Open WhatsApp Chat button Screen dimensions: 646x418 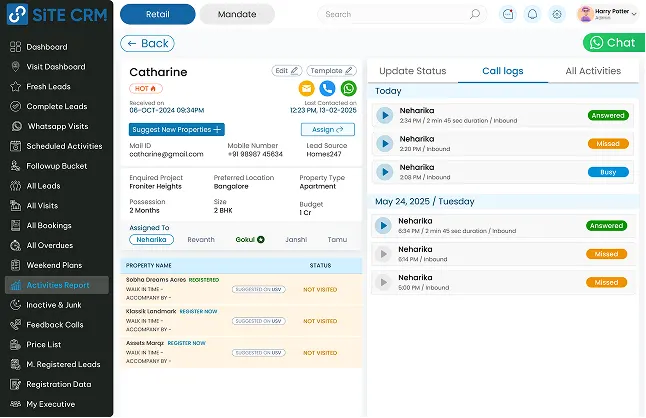point(613,42)
